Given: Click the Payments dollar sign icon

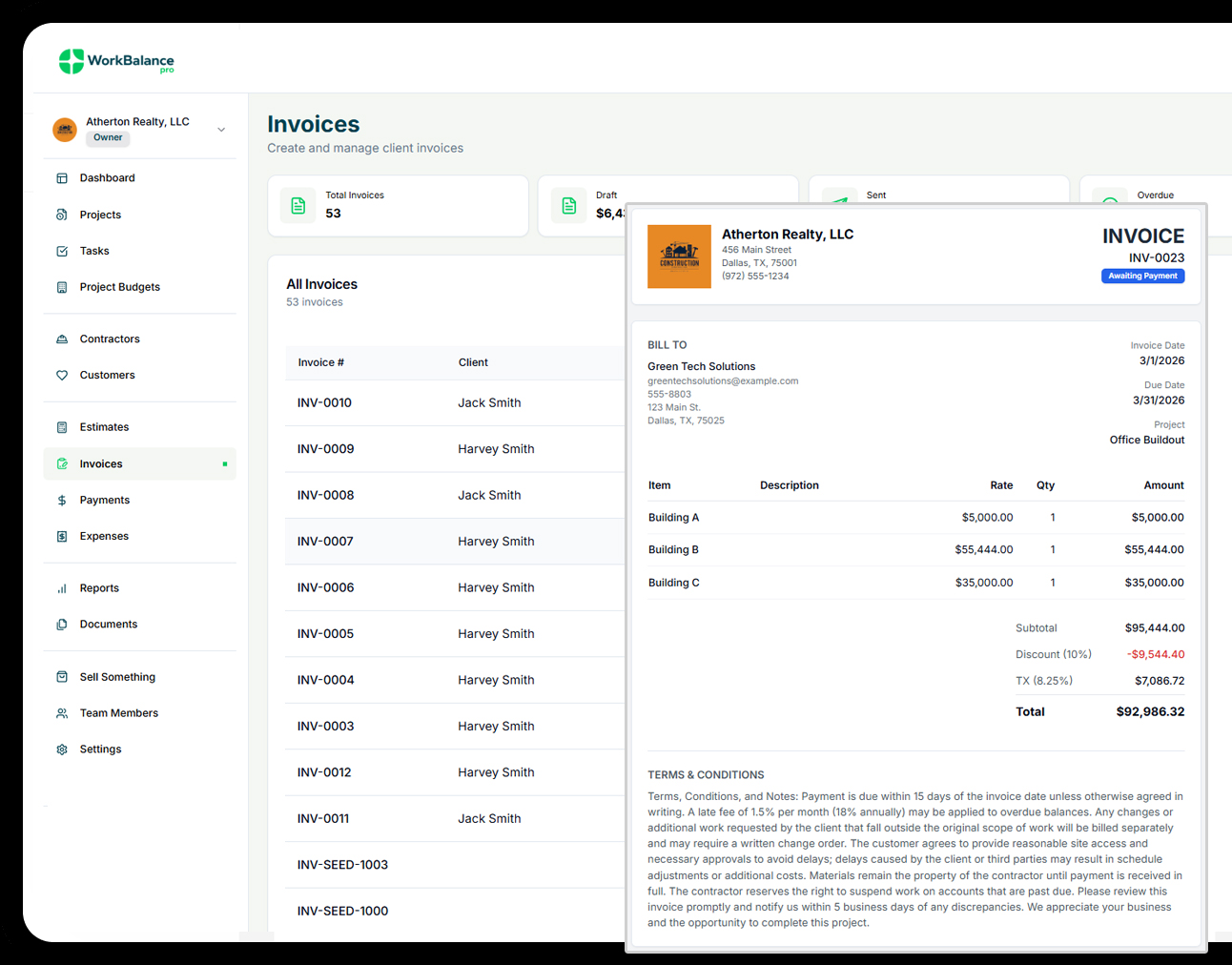Looking at the screenshot, I should pos(62,501).
